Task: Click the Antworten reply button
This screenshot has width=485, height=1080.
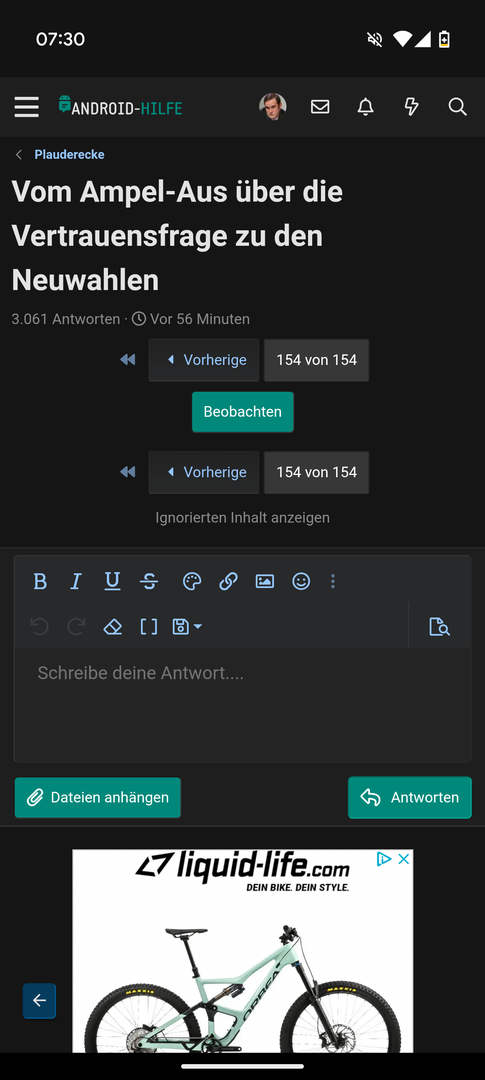Action: tap(410, 798)
